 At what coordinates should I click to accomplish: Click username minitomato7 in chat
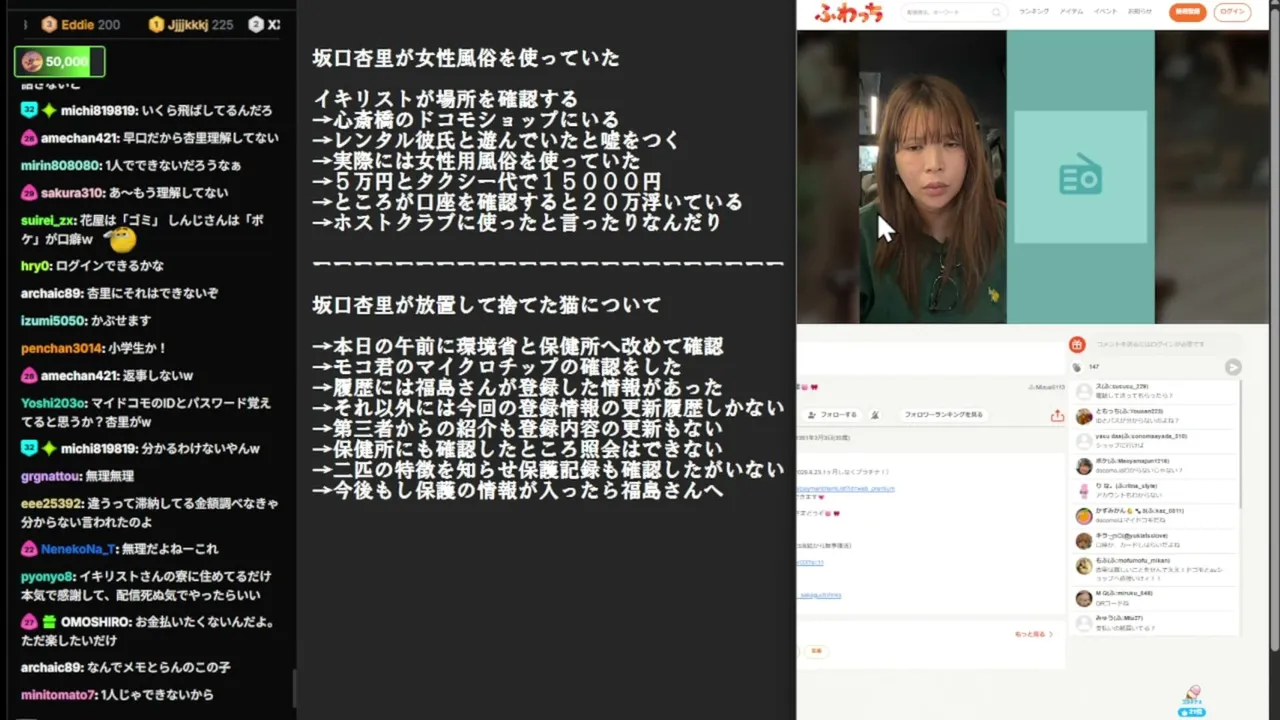point(58,695)
